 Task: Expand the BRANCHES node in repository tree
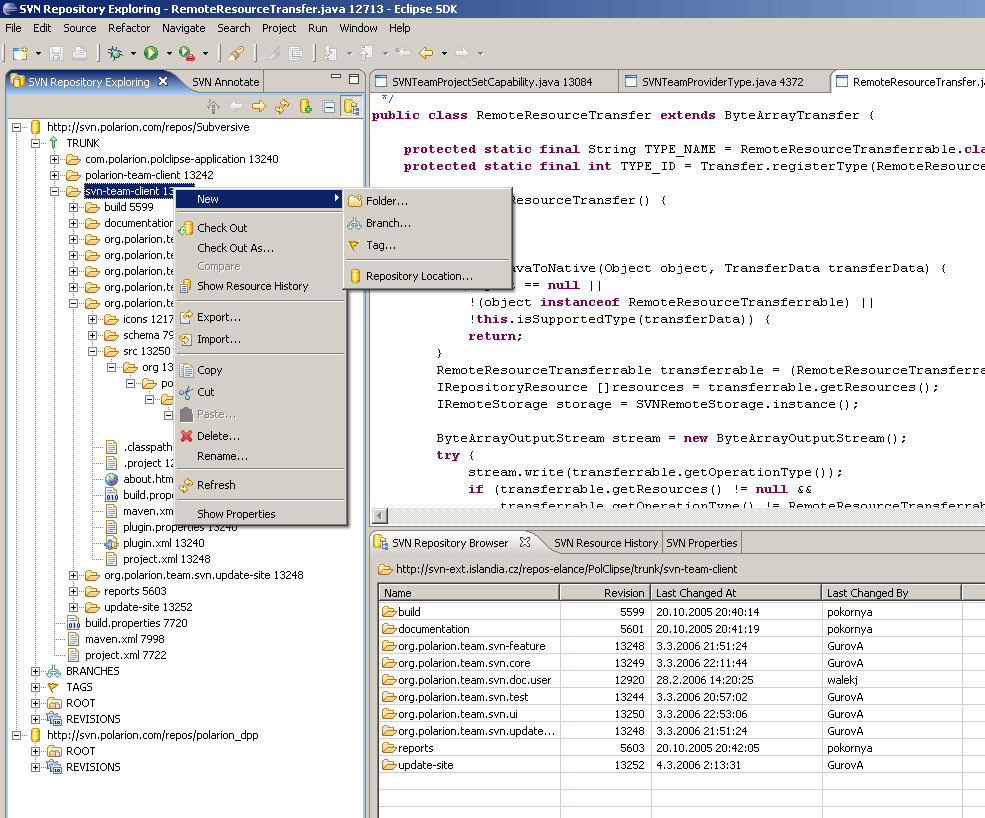[x=36, y=671]
